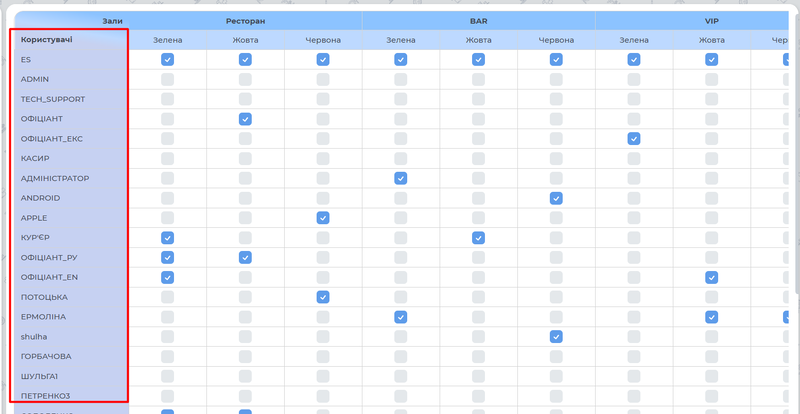
Task: Disable VIP Жовта for ОФІЦІАНТ_EN
Action: coord(711,277)
